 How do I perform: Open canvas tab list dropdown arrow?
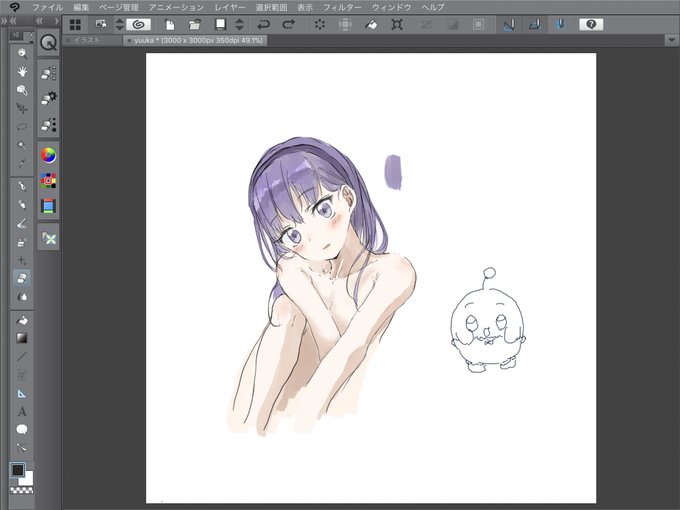672,40
